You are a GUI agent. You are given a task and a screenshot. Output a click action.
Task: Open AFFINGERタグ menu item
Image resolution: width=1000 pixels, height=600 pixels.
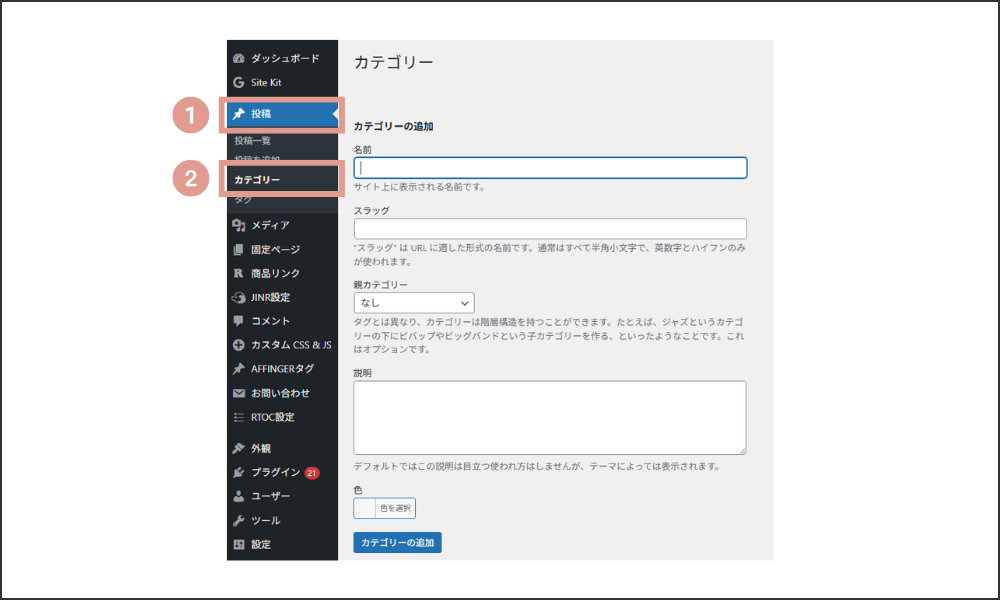tap(283, 369)
